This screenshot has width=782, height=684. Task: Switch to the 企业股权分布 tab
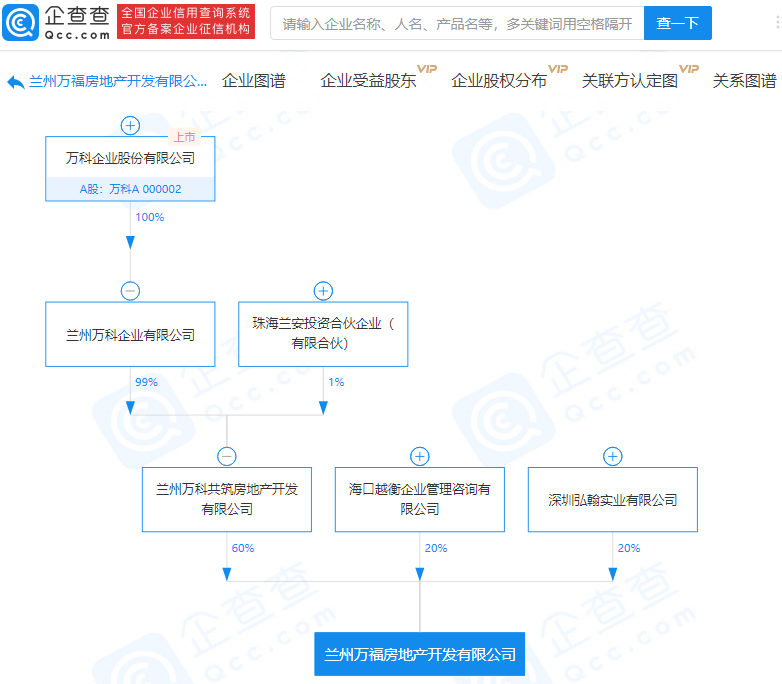[x=499, y=81]
